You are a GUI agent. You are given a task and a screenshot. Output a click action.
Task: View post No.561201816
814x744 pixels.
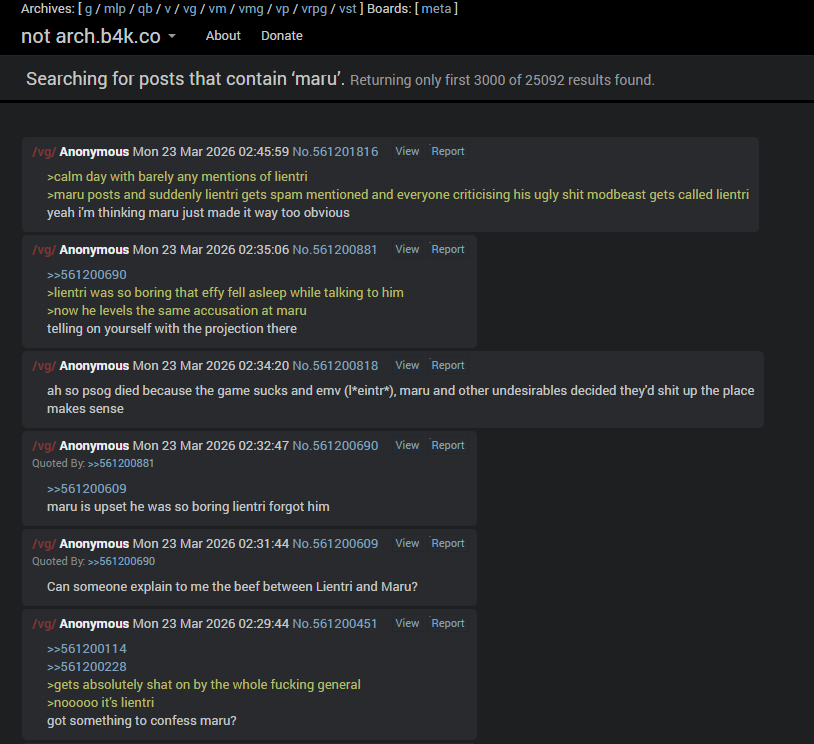407,151
